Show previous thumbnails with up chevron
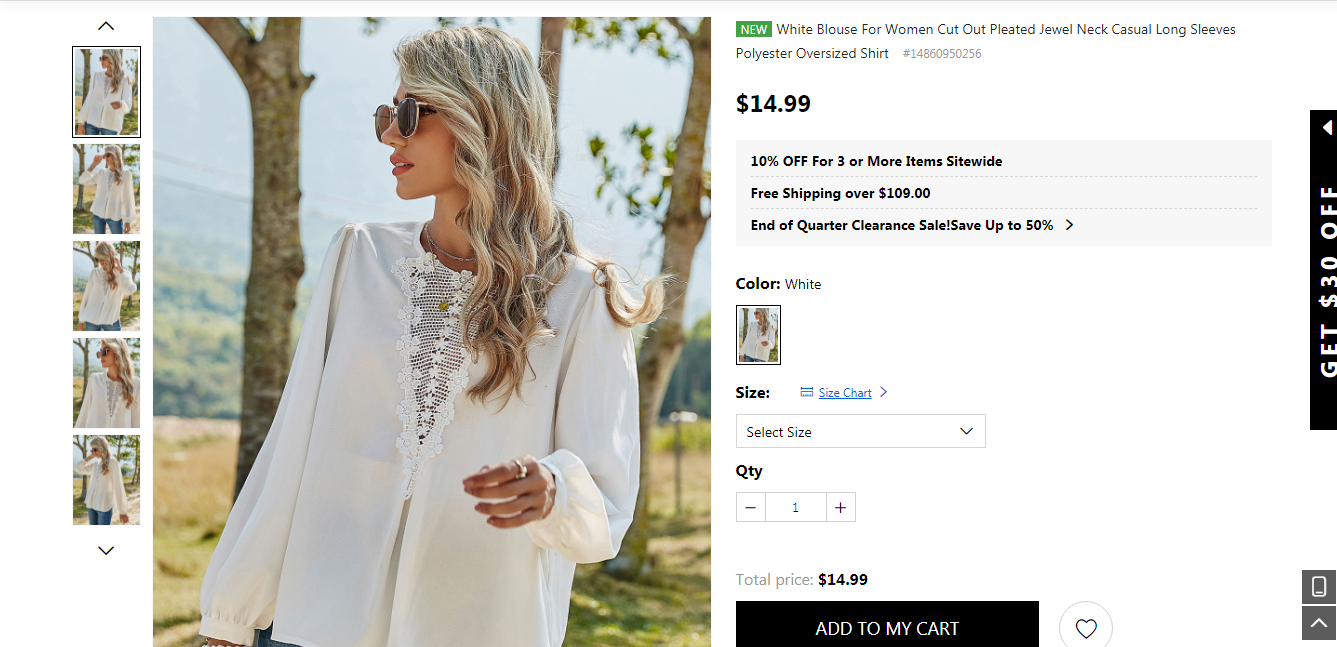Screen dimensions: 1337x647 (x=106, y=26)
